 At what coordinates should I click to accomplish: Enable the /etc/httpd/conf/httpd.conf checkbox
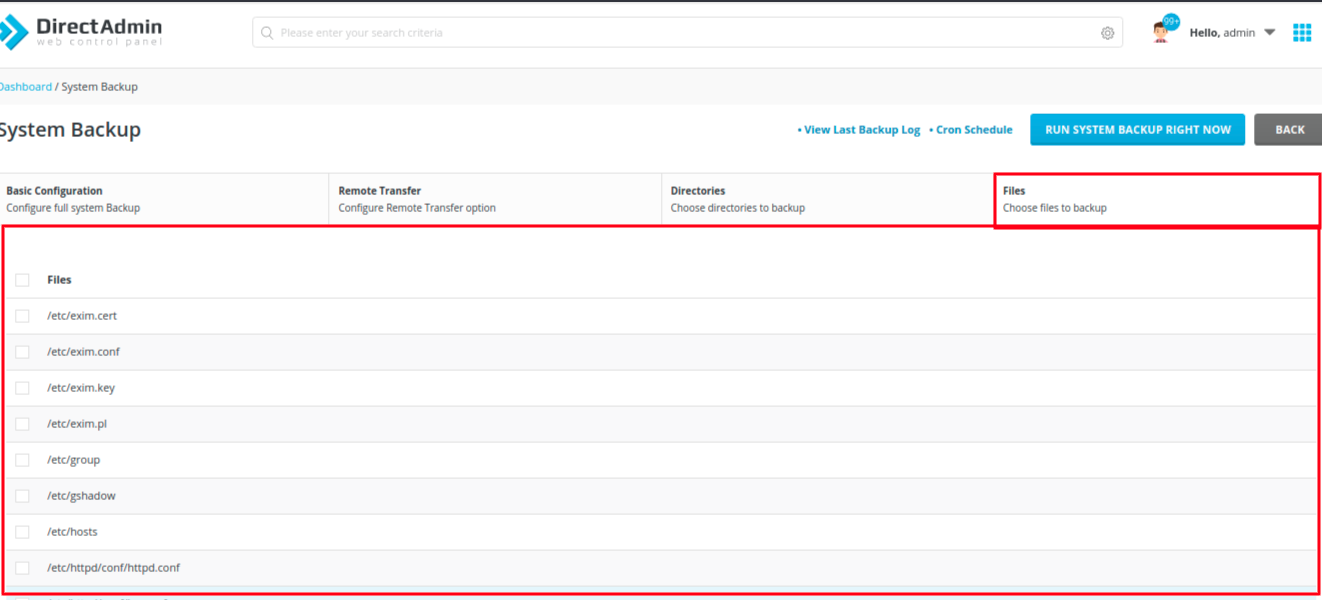tap(22, 568)
